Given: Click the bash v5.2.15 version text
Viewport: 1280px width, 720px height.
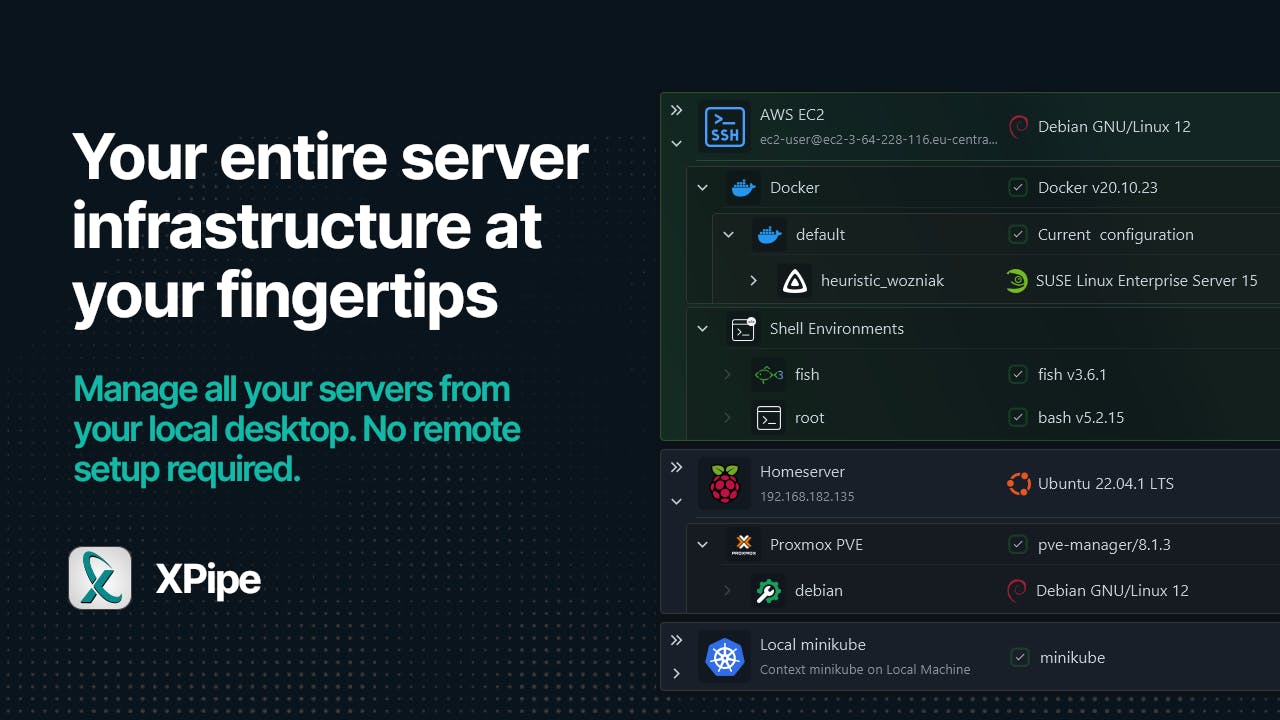Looking at the screenshot, I should pos(1081,418).
